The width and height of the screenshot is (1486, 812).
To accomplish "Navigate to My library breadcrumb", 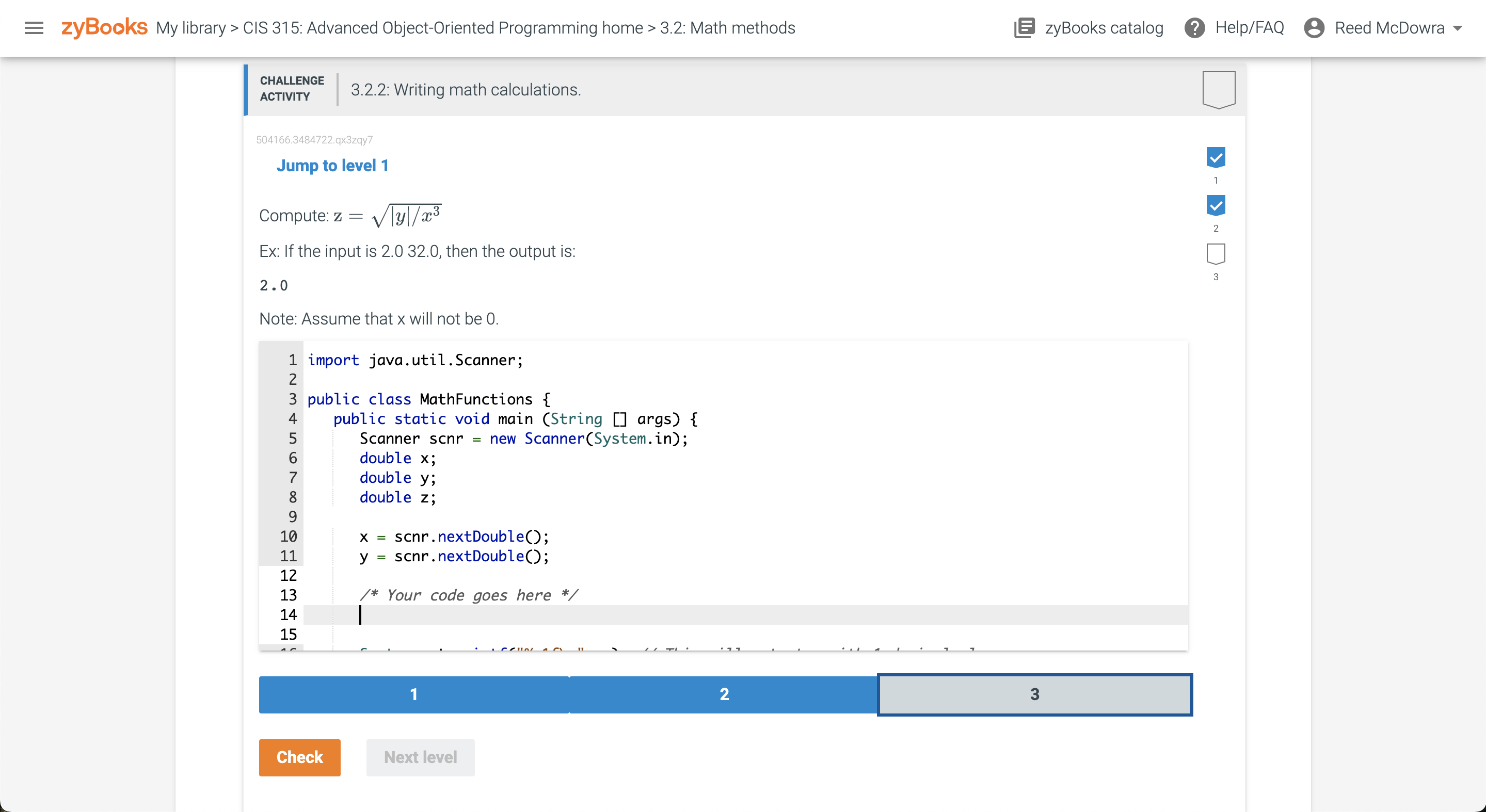I will tap(190, 28).
